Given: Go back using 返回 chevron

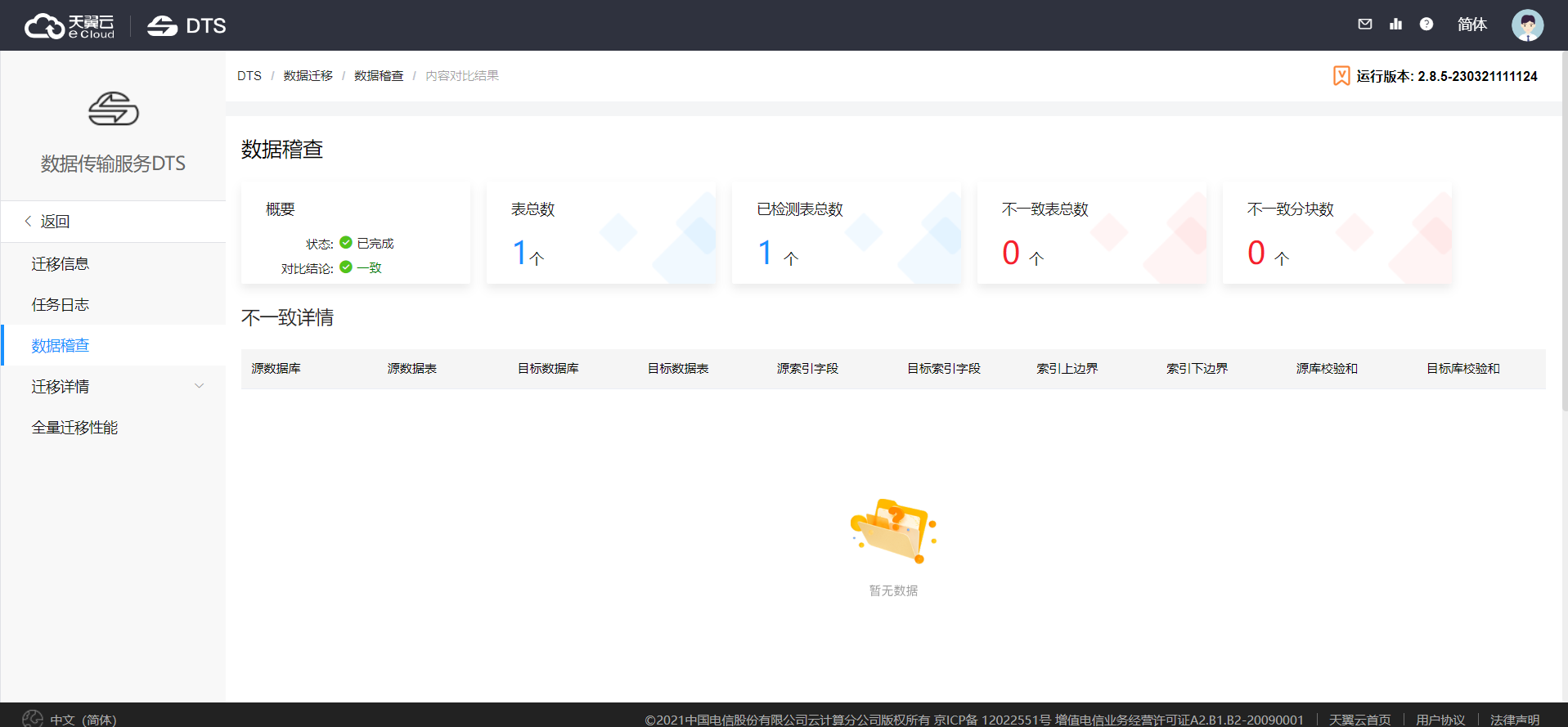Looking at the screenshot, I should pos(29,222).
